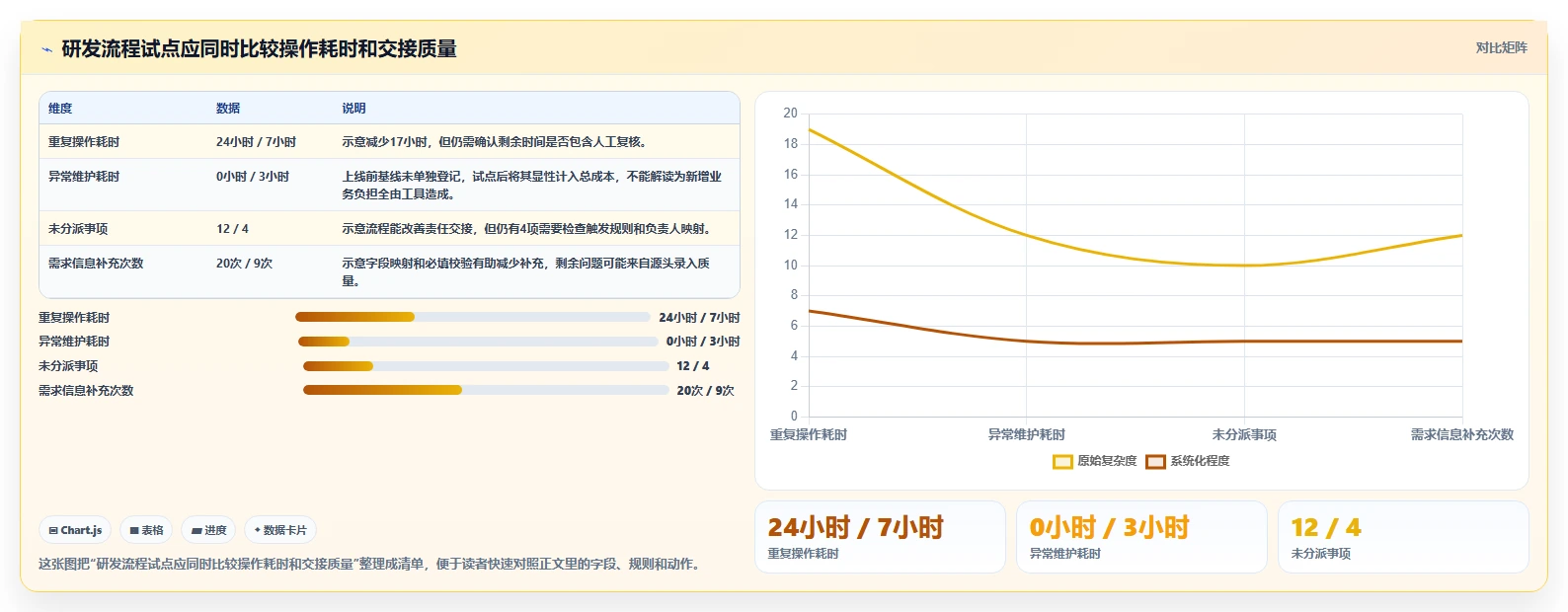
Task: Click the 维度 table column header
Action: (x=60, y=109)
